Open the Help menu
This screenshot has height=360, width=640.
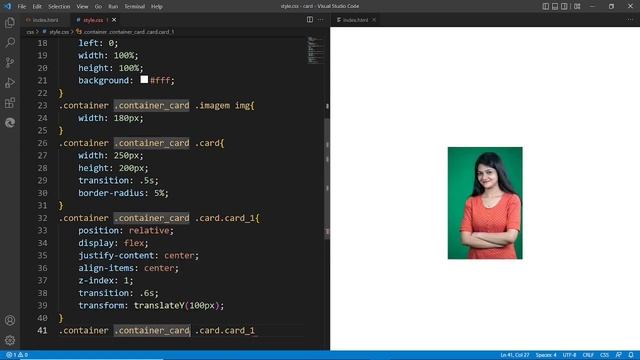(157, 7)
